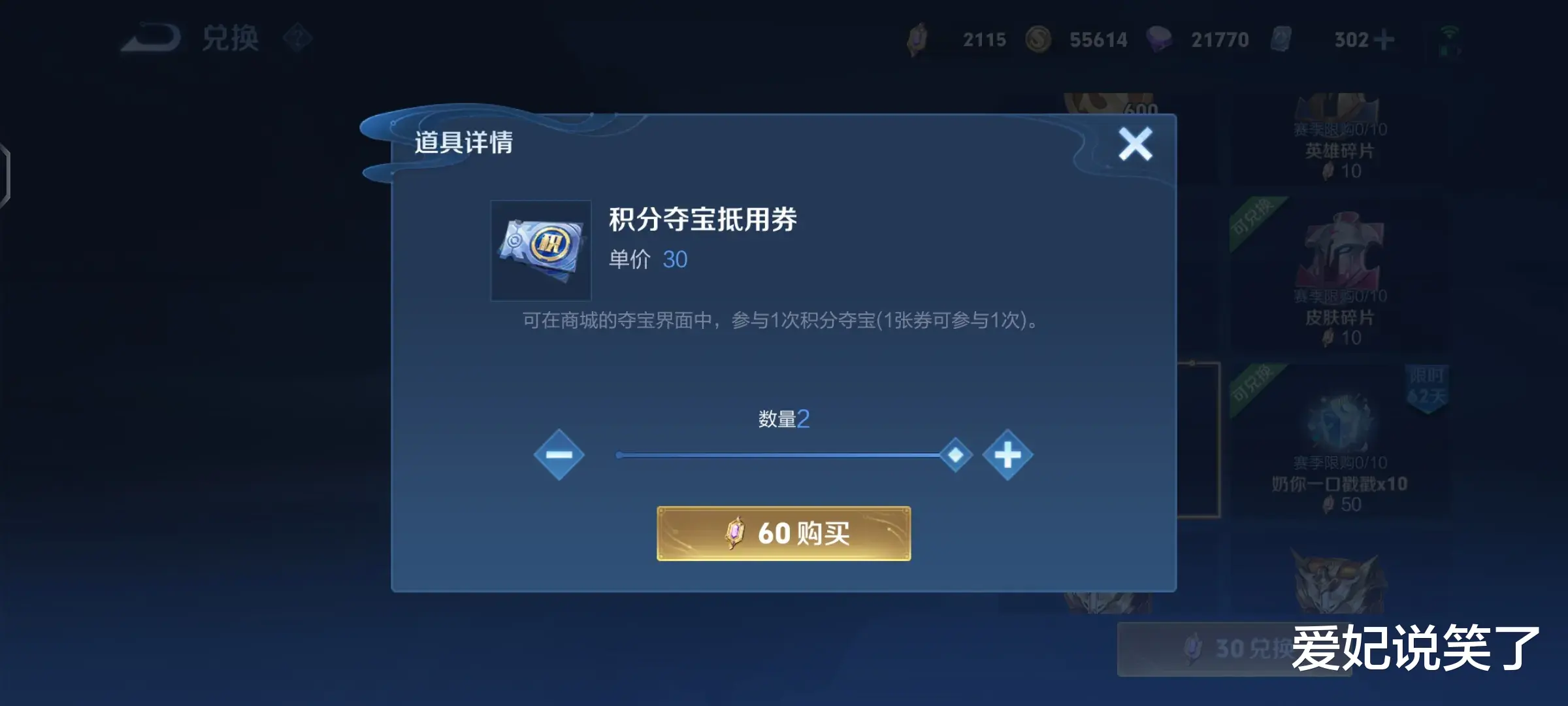Click the purple crystal currency icon 2115
Viewport: 1568px width, 706px height.
point(917,39)
